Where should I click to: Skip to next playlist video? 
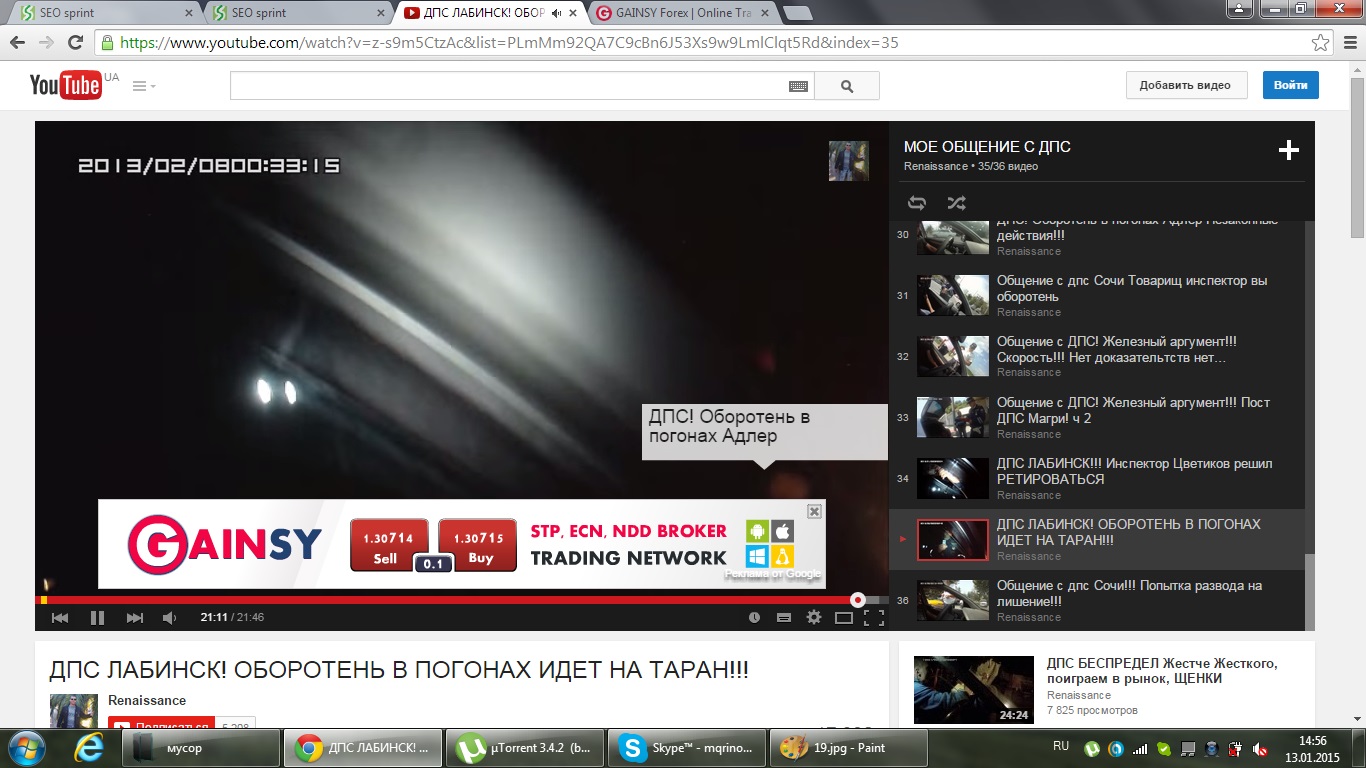(135, 618)
